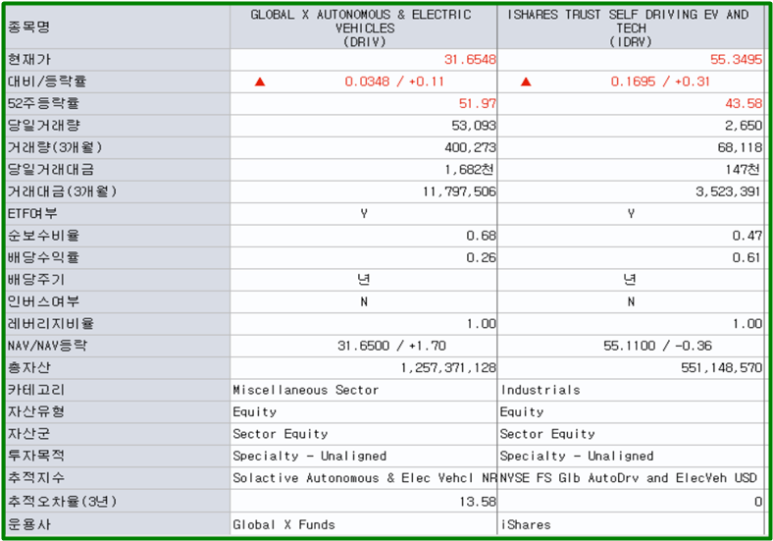Click the 투자목적 row label
Screen dimensions: 773x541
[36, 455]
